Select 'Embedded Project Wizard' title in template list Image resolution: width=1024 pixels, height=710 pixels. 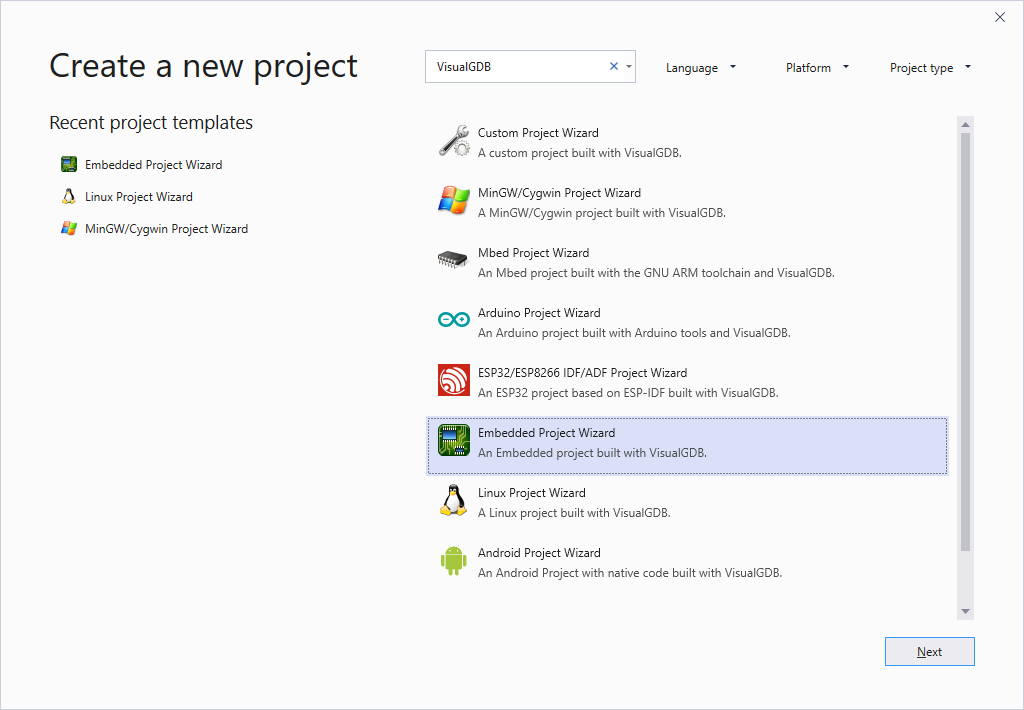pyautogui.click(x=547, y=433)
